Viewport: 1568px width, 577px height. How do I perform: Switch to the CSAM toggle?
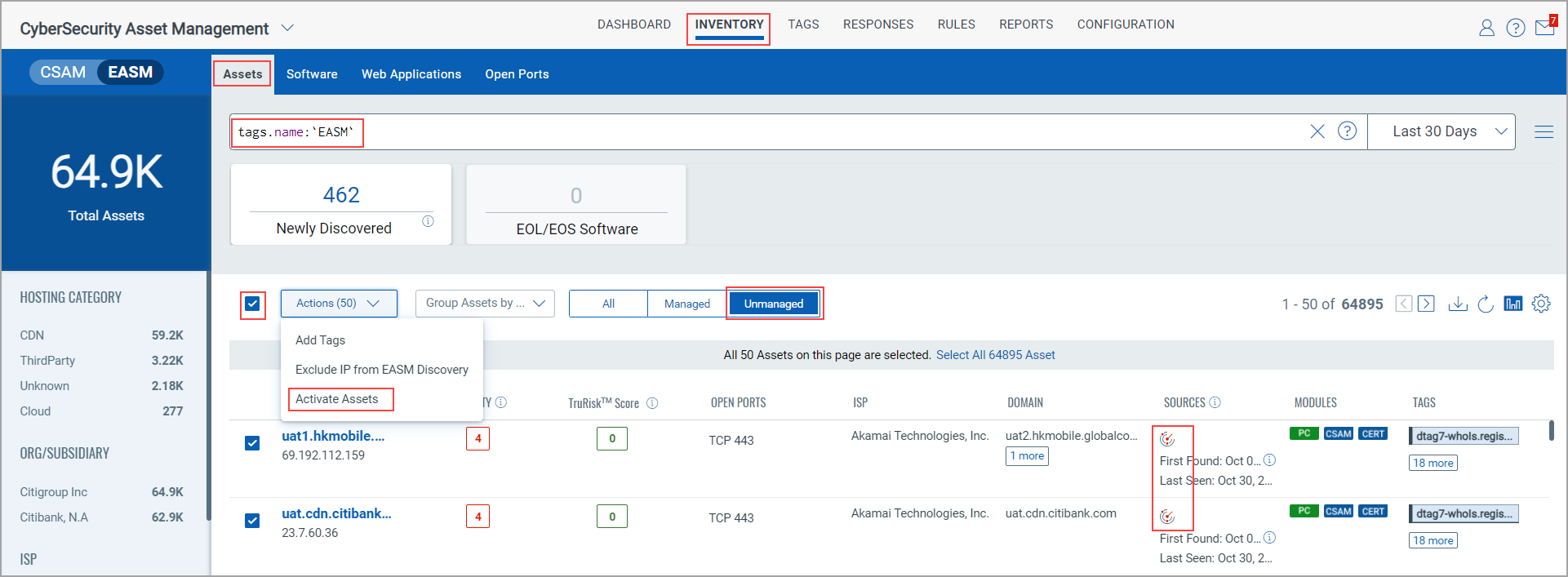click(x=63, y=72)
